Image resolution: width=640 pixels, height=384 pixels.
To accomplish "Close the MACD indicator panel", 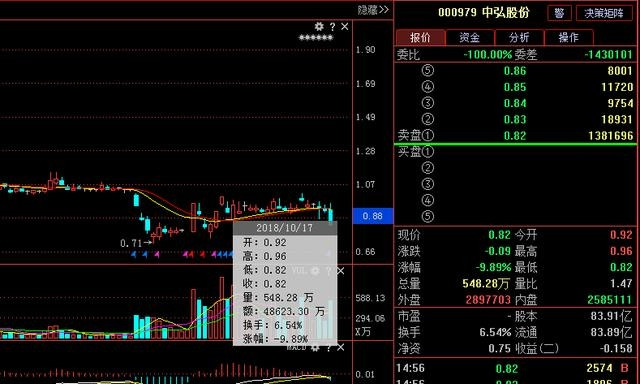I will pos(340,347).
